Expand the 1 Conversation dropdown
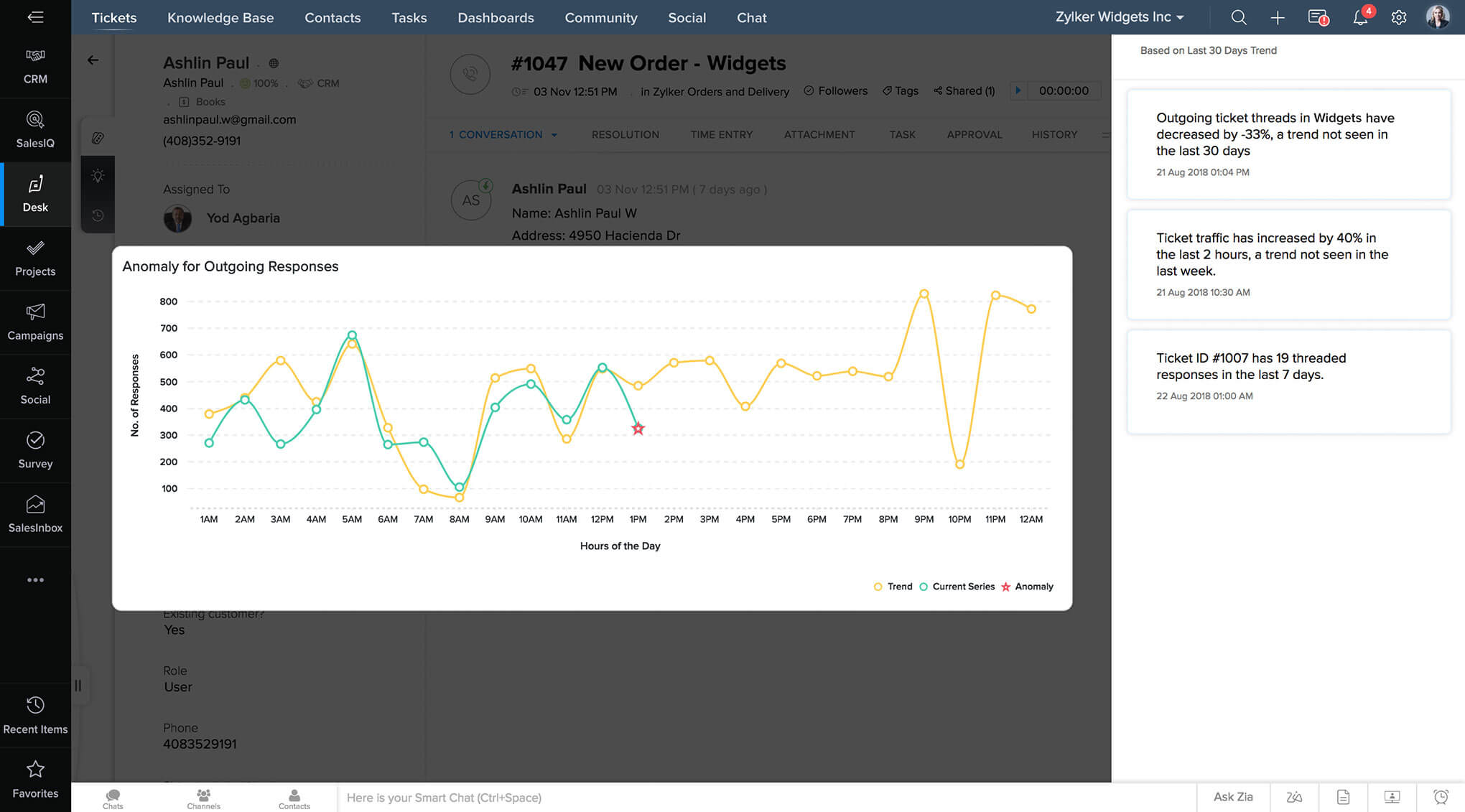This screenshot has width=1465, height=812. (x=501, y=134)
